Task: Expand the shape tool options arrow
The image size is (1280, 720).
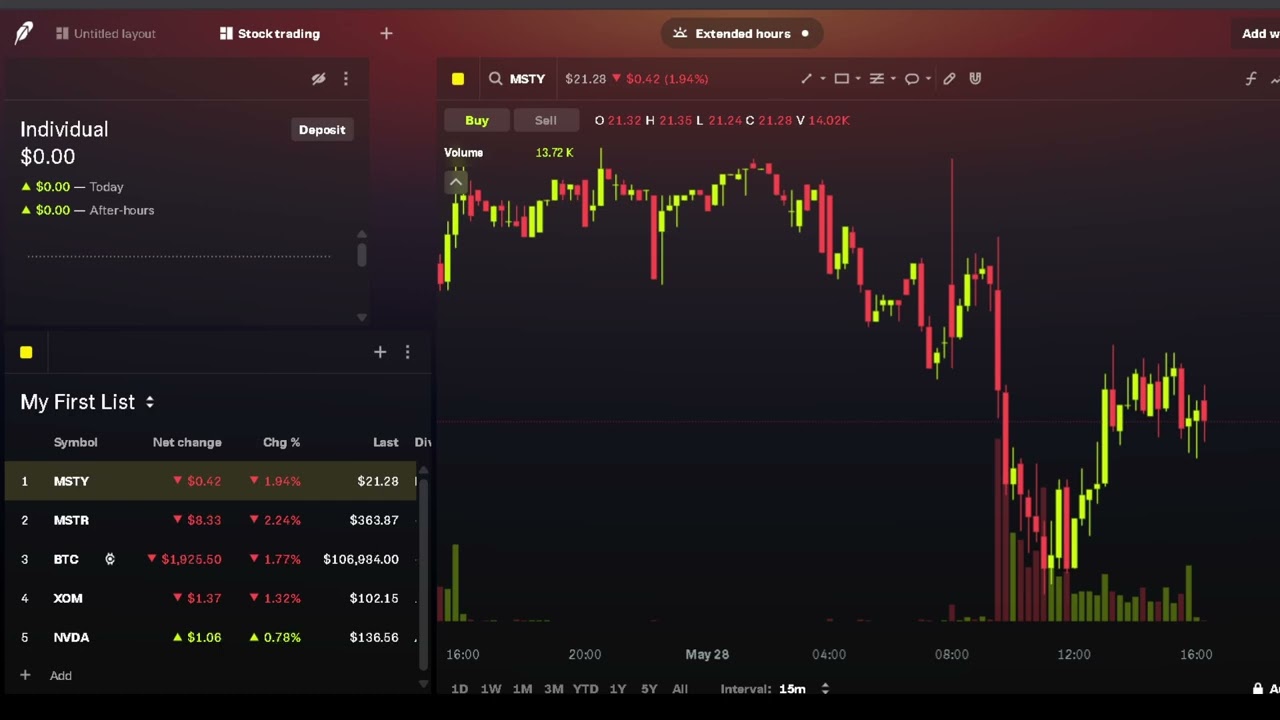Action: pos(858,79)
